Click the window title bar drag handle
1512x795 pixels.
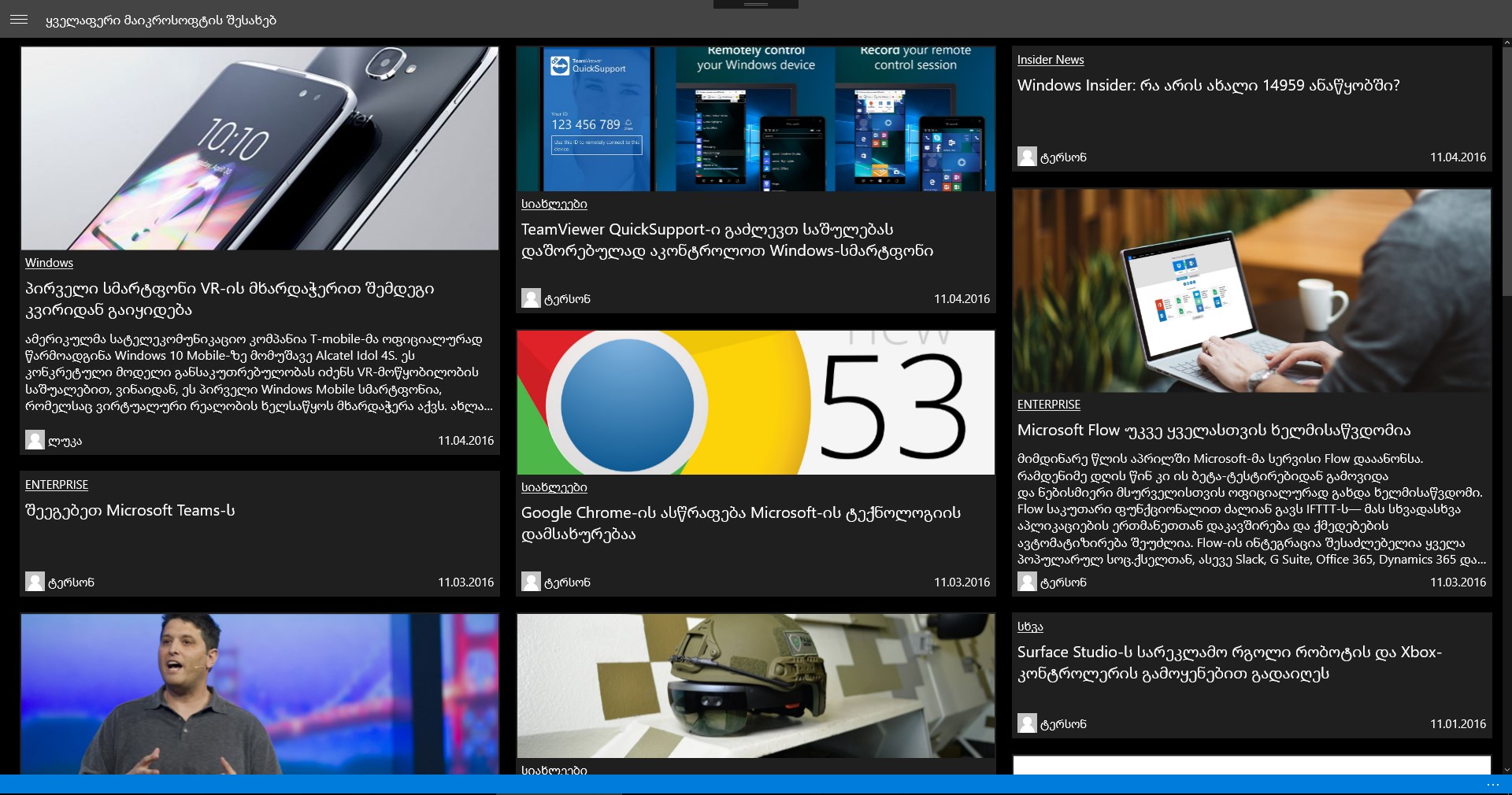(756, 4)
